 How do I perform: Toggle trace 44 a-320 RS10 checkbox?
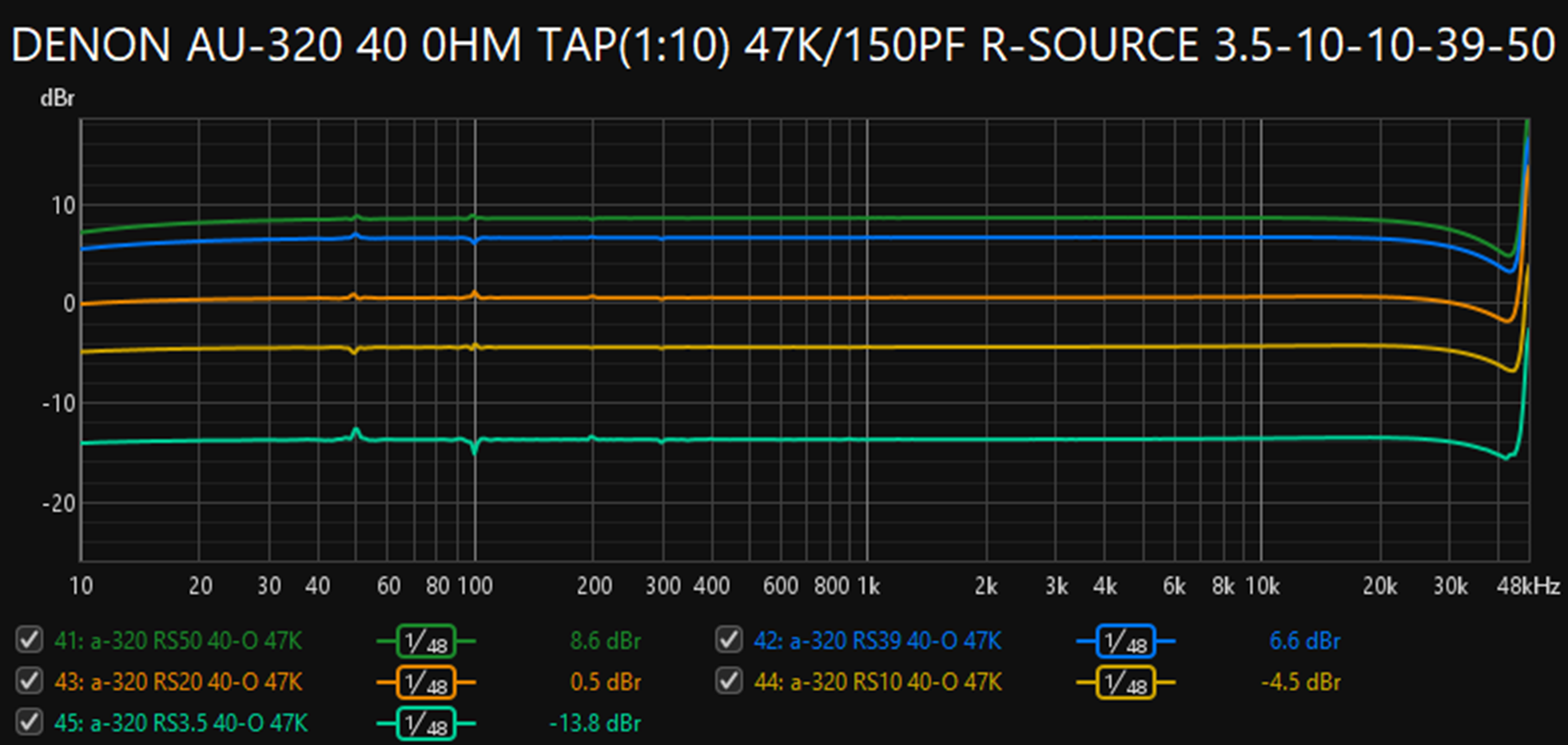(x=729, y=682)
